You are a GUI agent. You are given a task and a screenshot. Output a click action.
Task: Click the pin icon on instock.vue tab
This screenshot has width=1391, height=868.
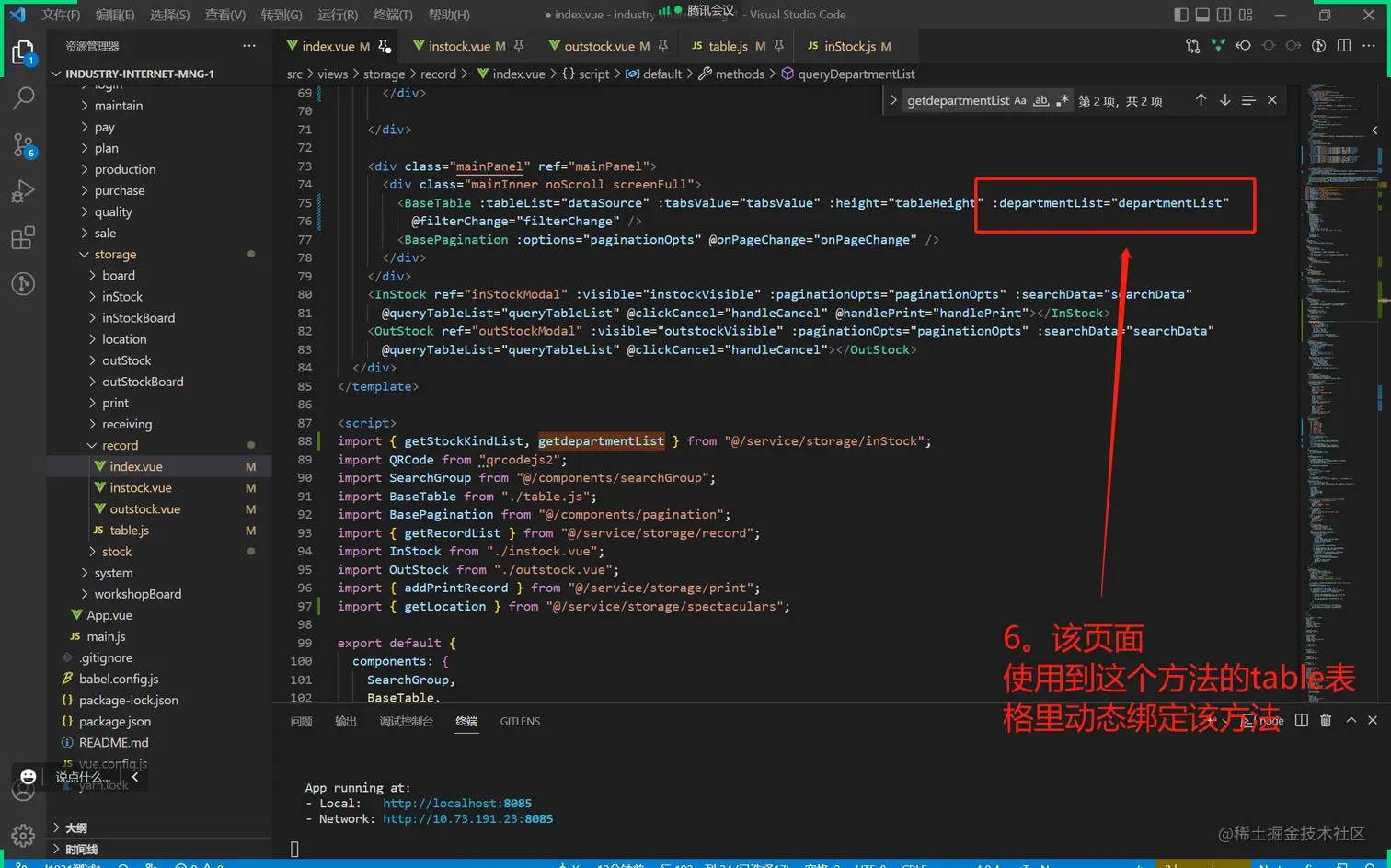point(519,46)
